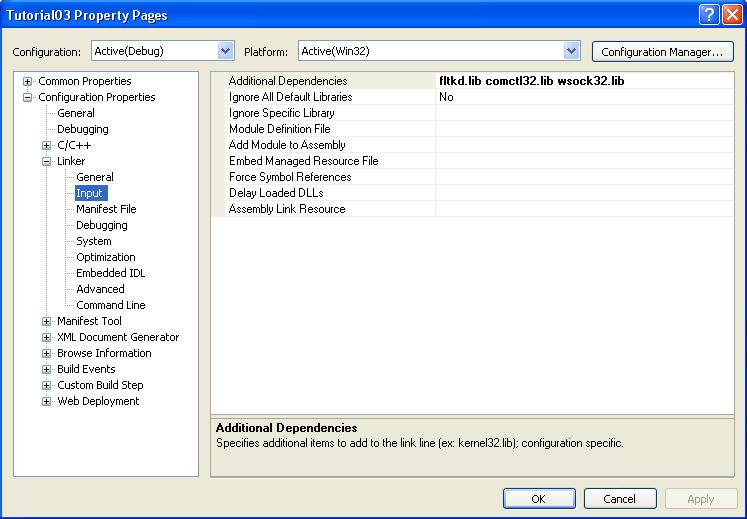Screen dimensions: 747x519
Task: Select Optimization under Linker
Action: (x=106, y=257)
